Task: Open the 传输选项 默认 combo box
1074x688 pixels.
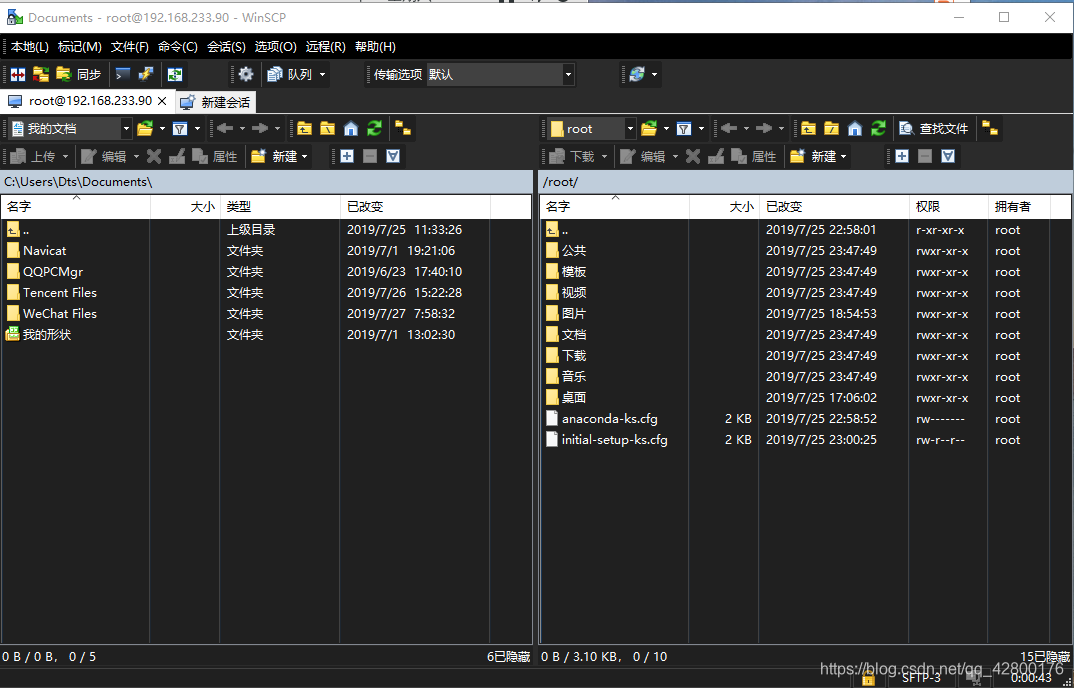Action: (500, 75)
